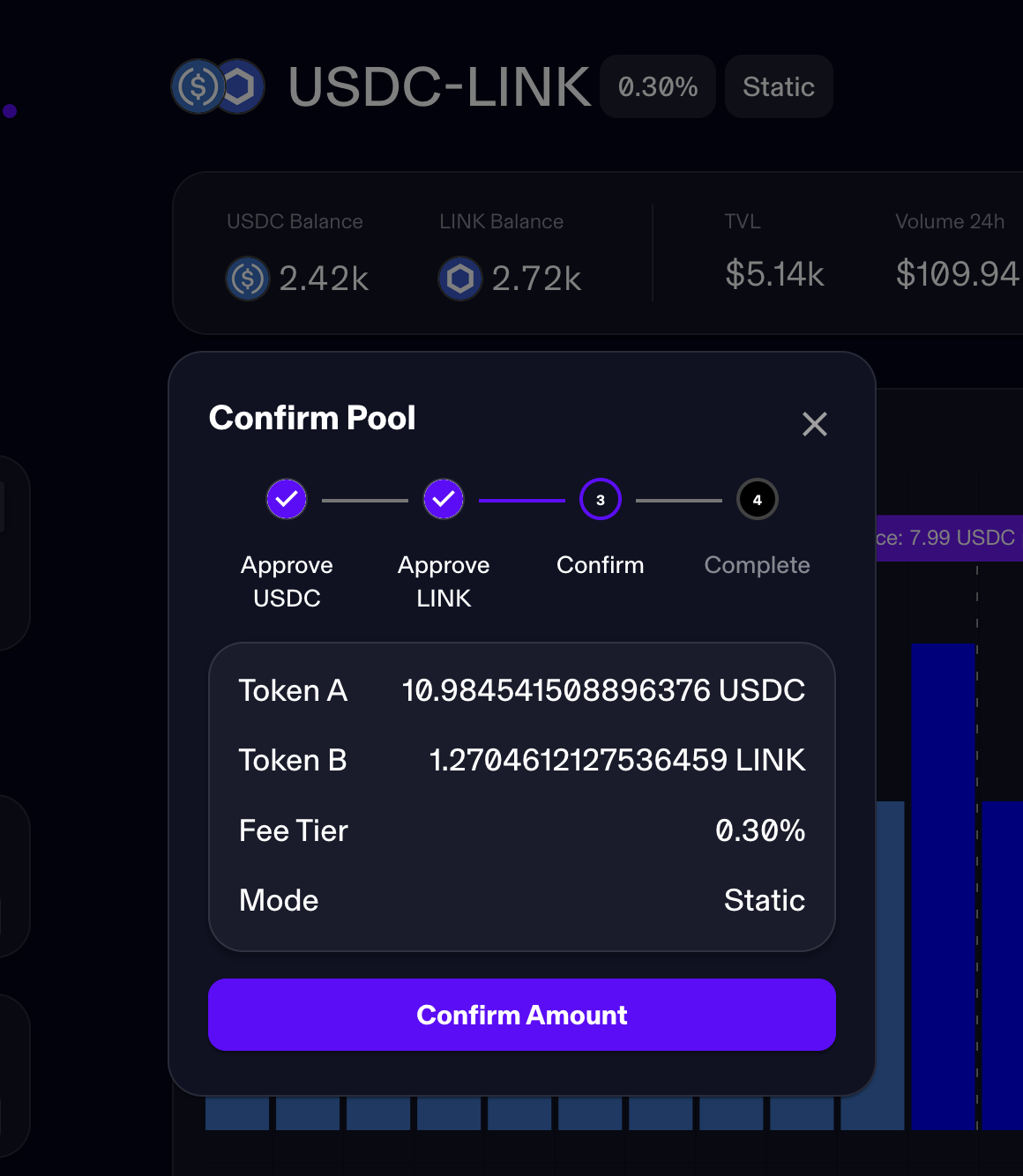Image resolution: width=1023 pixels, height=1176 pixels.
Task: Click the Confirm Amount button
Action: tap(521, 1015)
